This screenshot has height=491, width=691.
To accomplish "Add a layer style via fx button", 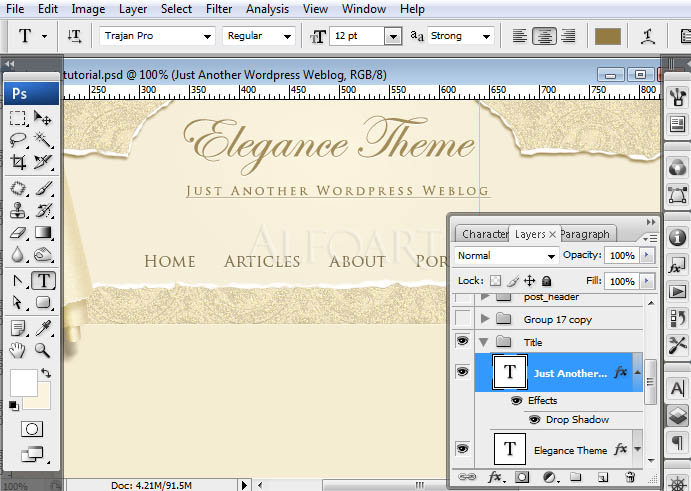I will click(495, 477).
